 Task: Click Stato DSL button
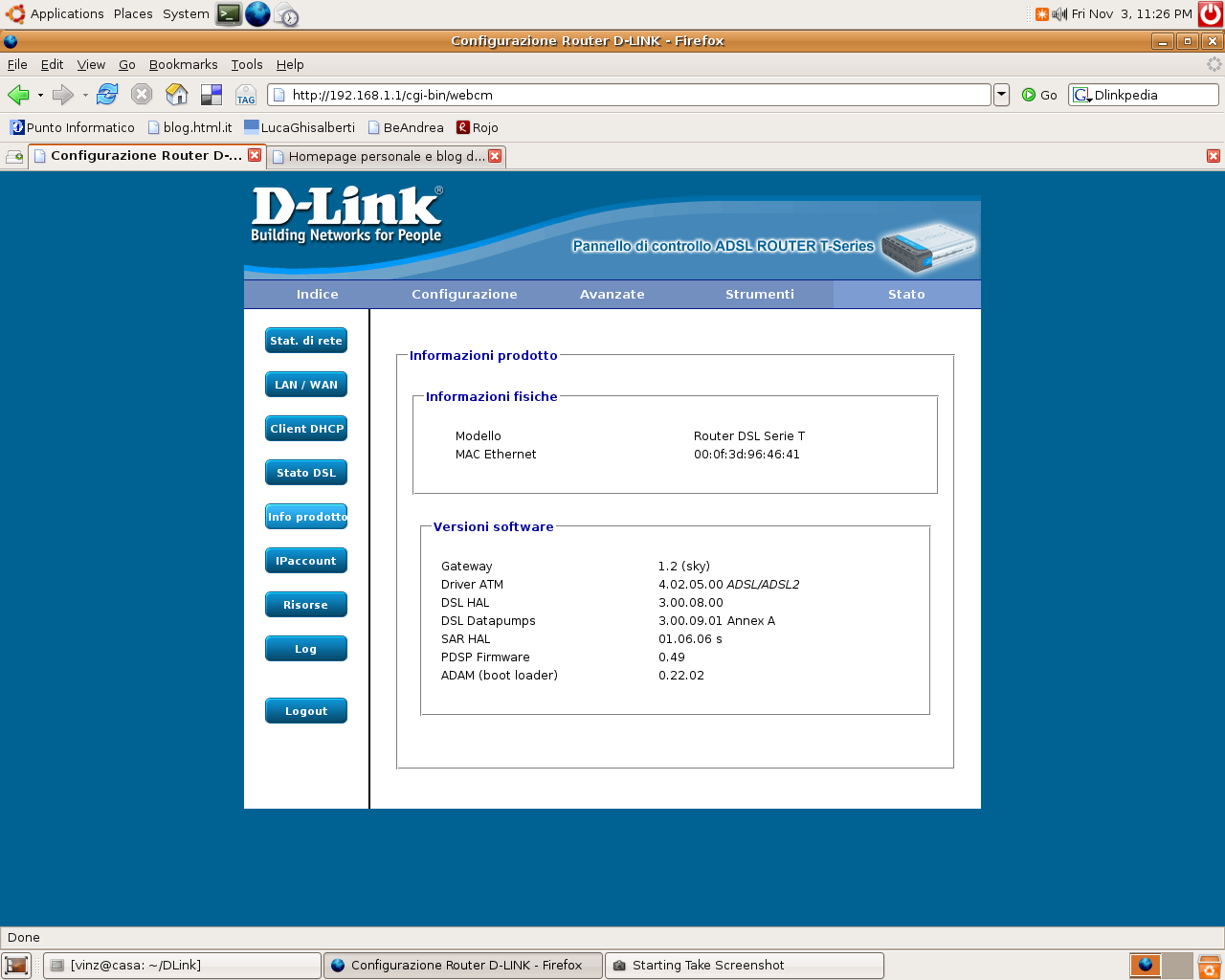pos(306,473)
